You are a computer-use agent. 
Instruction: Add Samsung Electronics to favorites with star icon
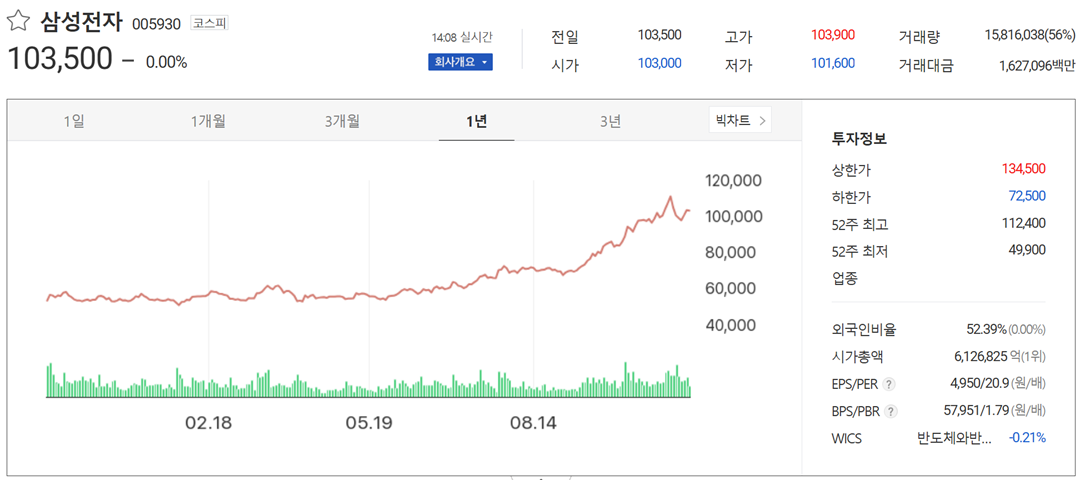tap(18, 22)
